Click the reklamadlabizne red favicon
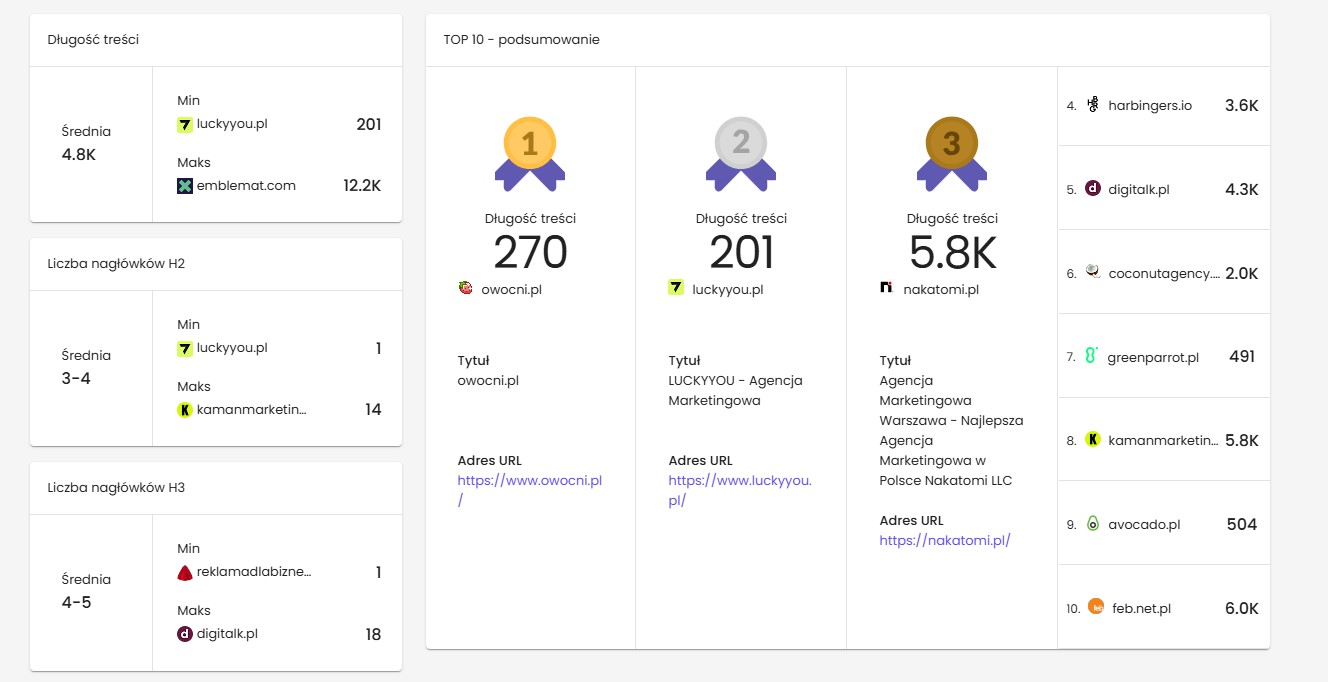This screenshot has height=682, width=1328. [x=185, y=573]
